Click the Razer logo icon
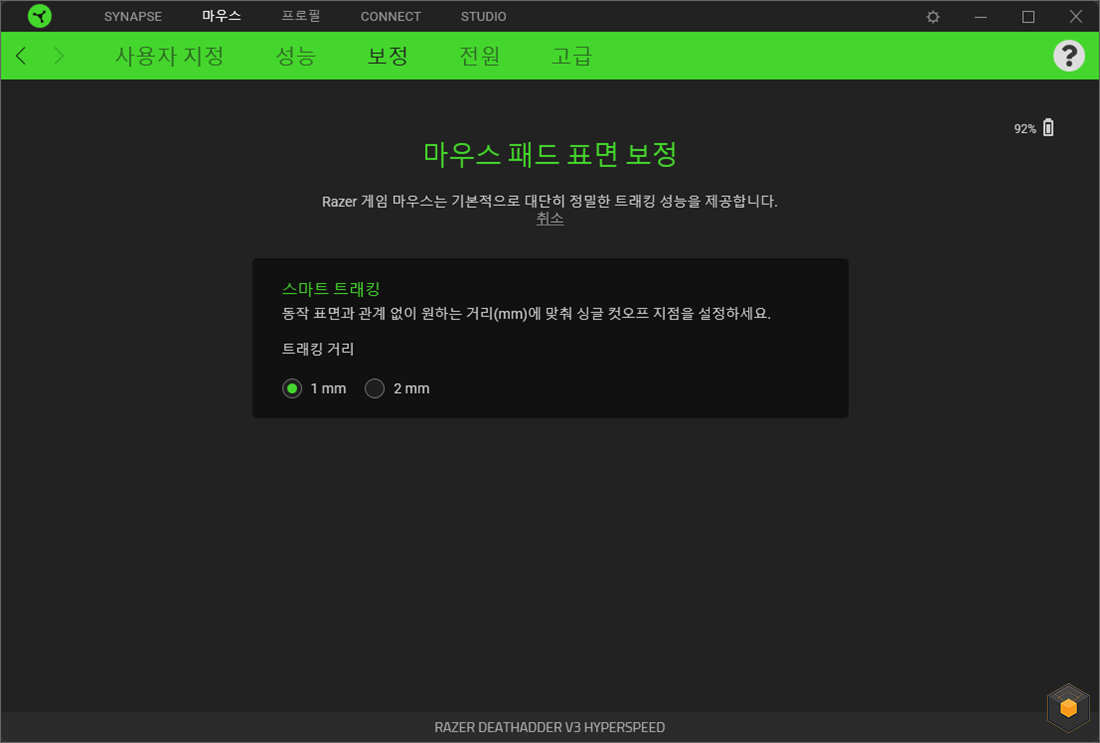The image size is (1100, 743). click(x=40, y=16)
